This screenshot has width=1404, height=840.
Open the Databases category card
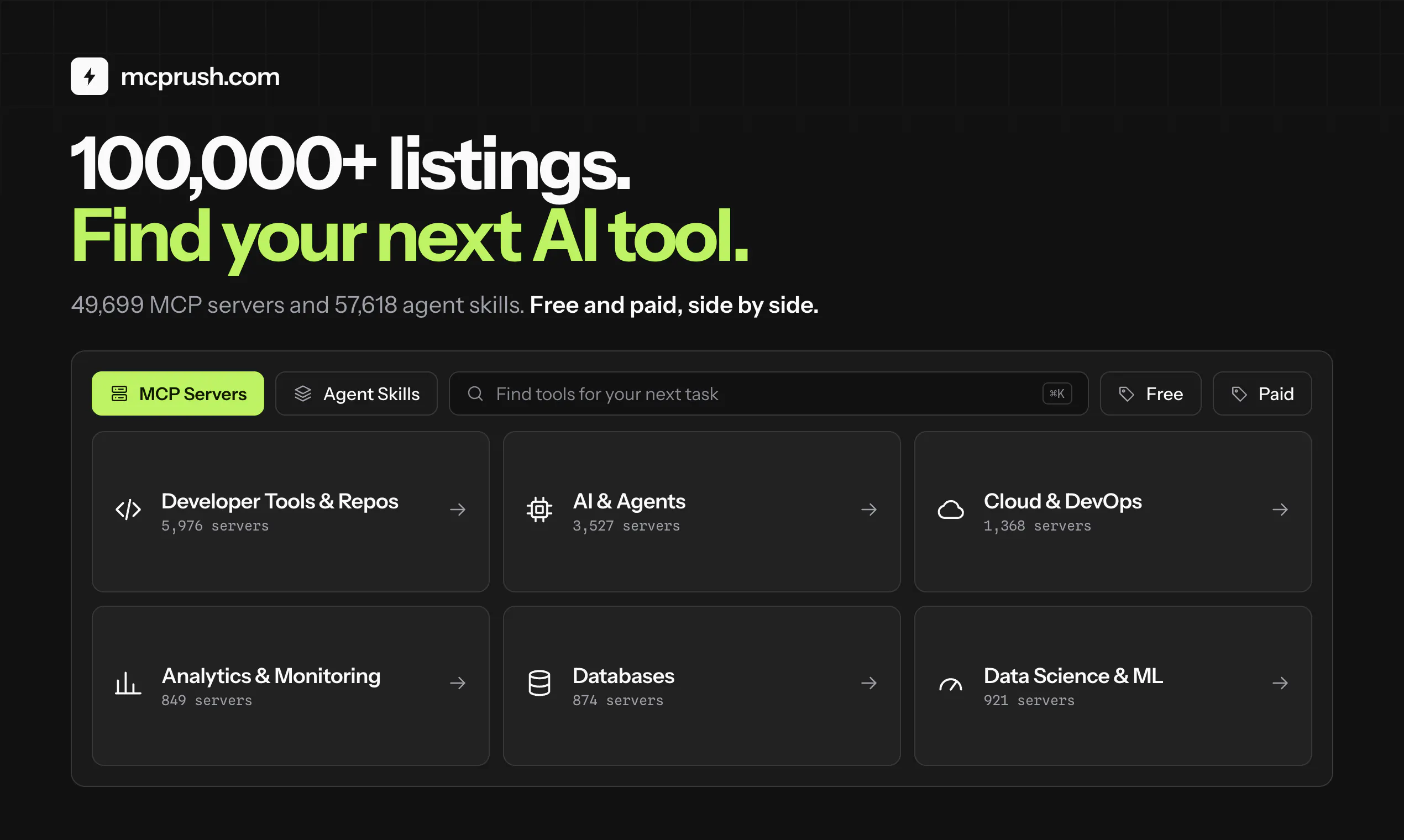click(x=701, y=686)
